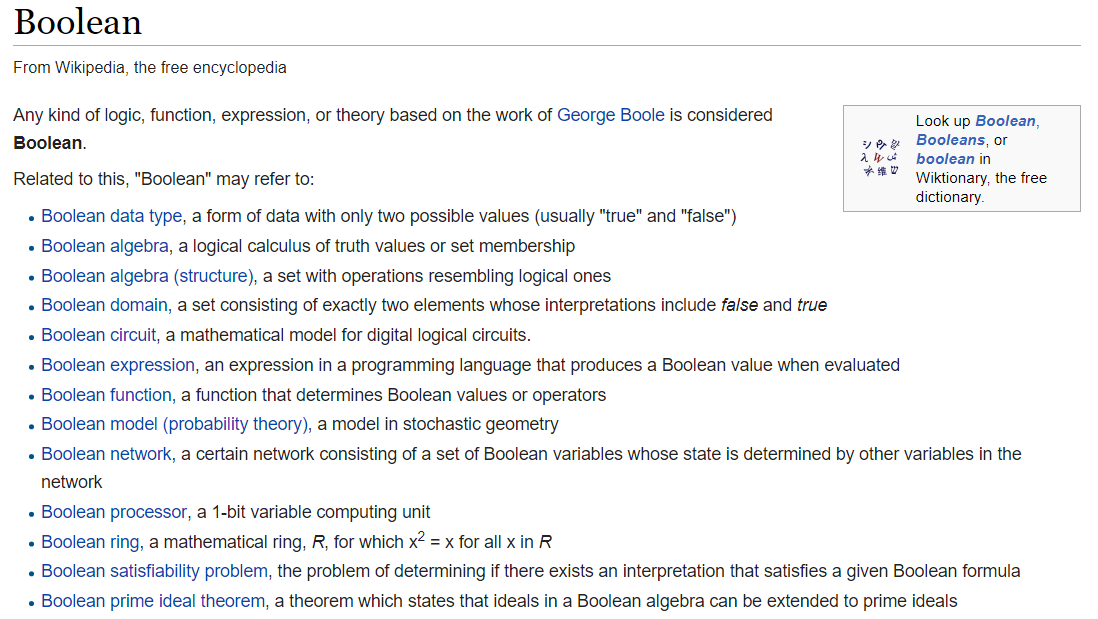Click the "From Wikipedia, the free encyclopedia" tagline
Viewport: 1098px width, 619px height.
(150, 68)
